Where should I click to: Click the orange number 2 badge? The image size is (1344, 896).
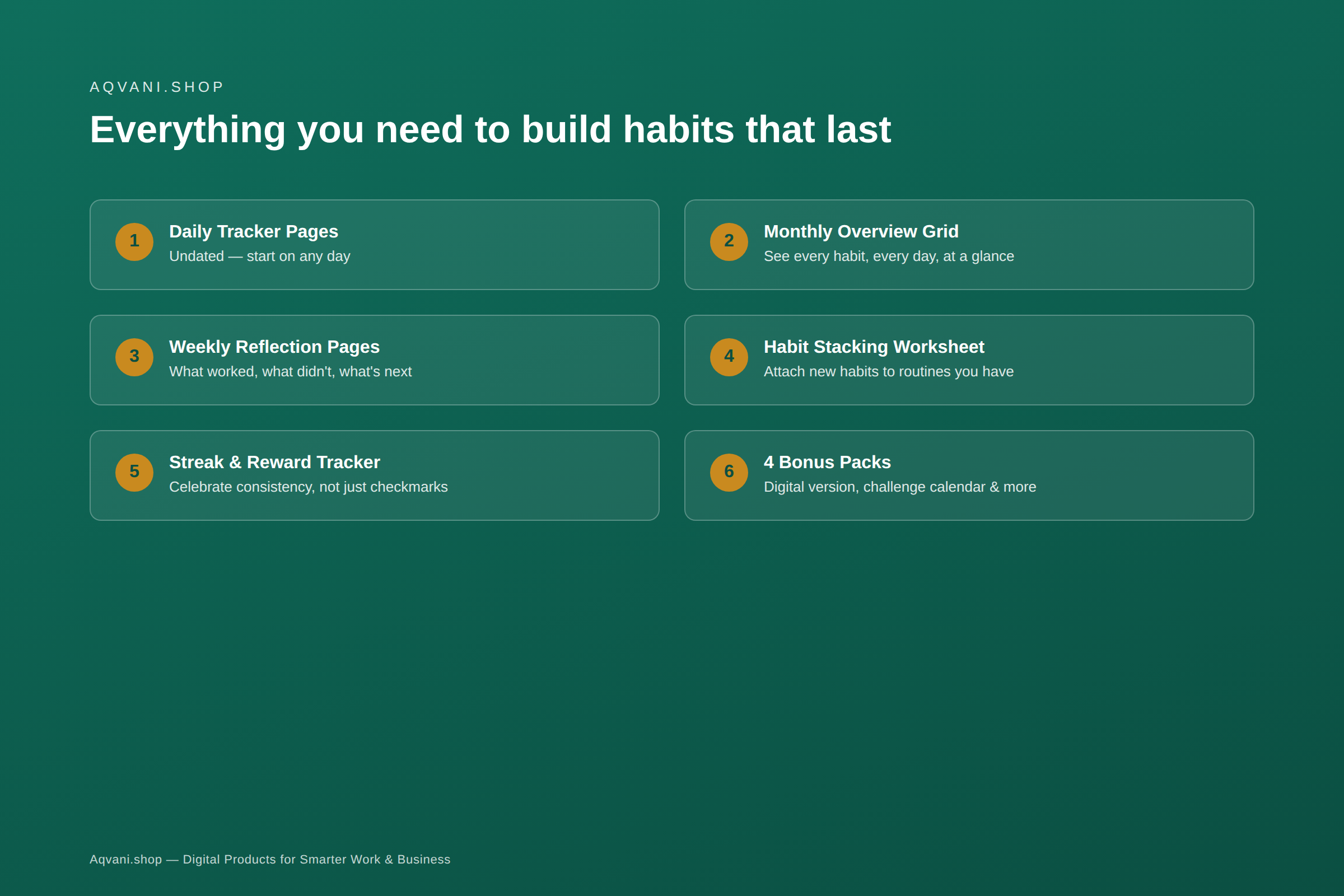(x=729, y=242)
